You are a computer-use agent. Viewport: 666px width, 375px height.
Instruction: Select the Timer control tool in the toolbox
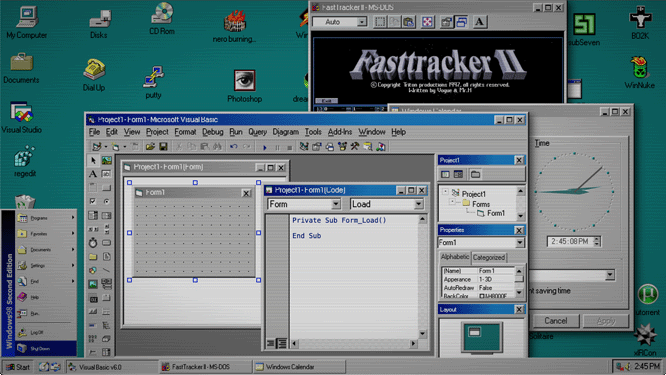(x=93, y=242)
